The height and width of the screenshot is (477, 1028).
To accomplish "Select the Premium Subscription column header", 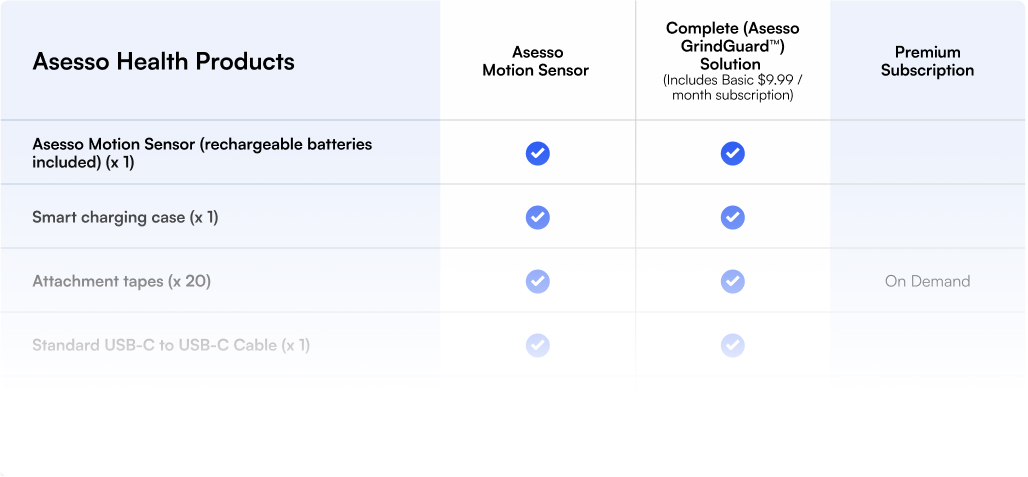I will 927,61.
